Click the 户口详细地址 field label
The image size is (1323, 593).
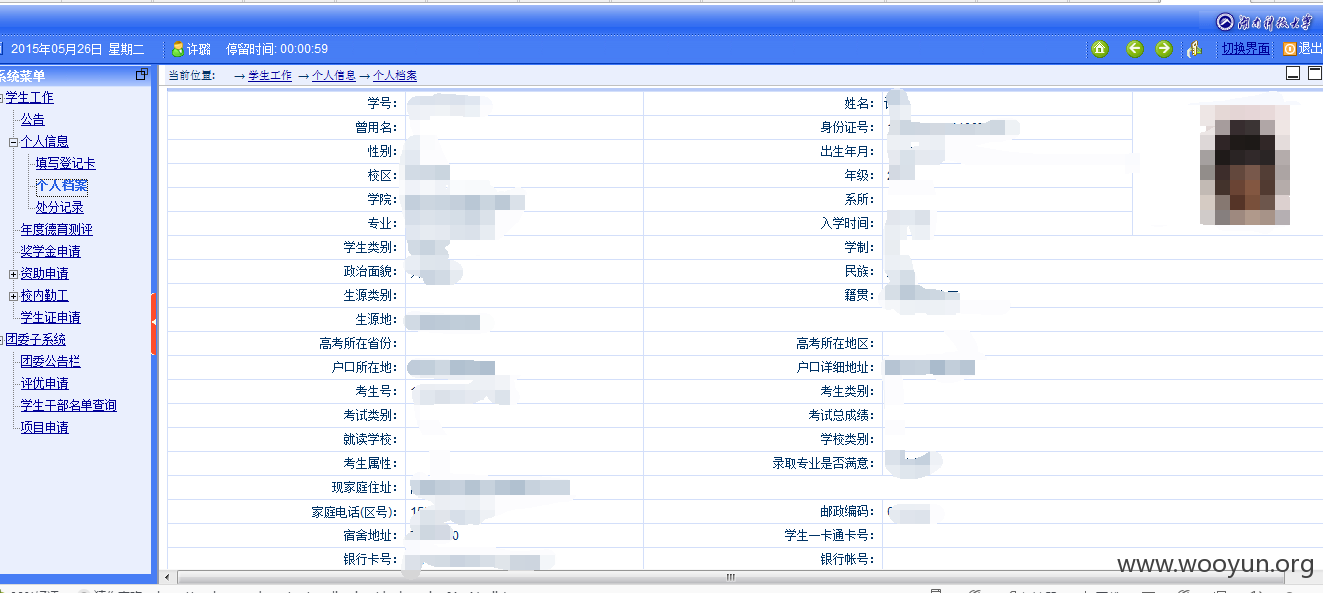click(836, 368)
